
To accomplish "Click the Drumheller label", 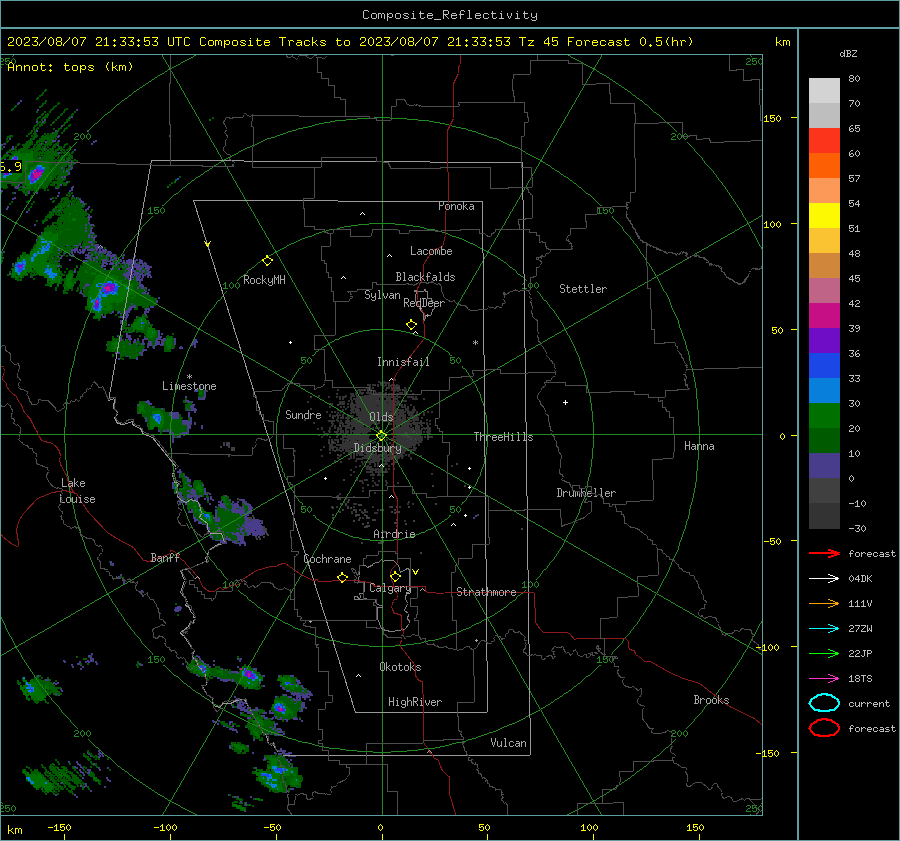I will pos(586,493).
